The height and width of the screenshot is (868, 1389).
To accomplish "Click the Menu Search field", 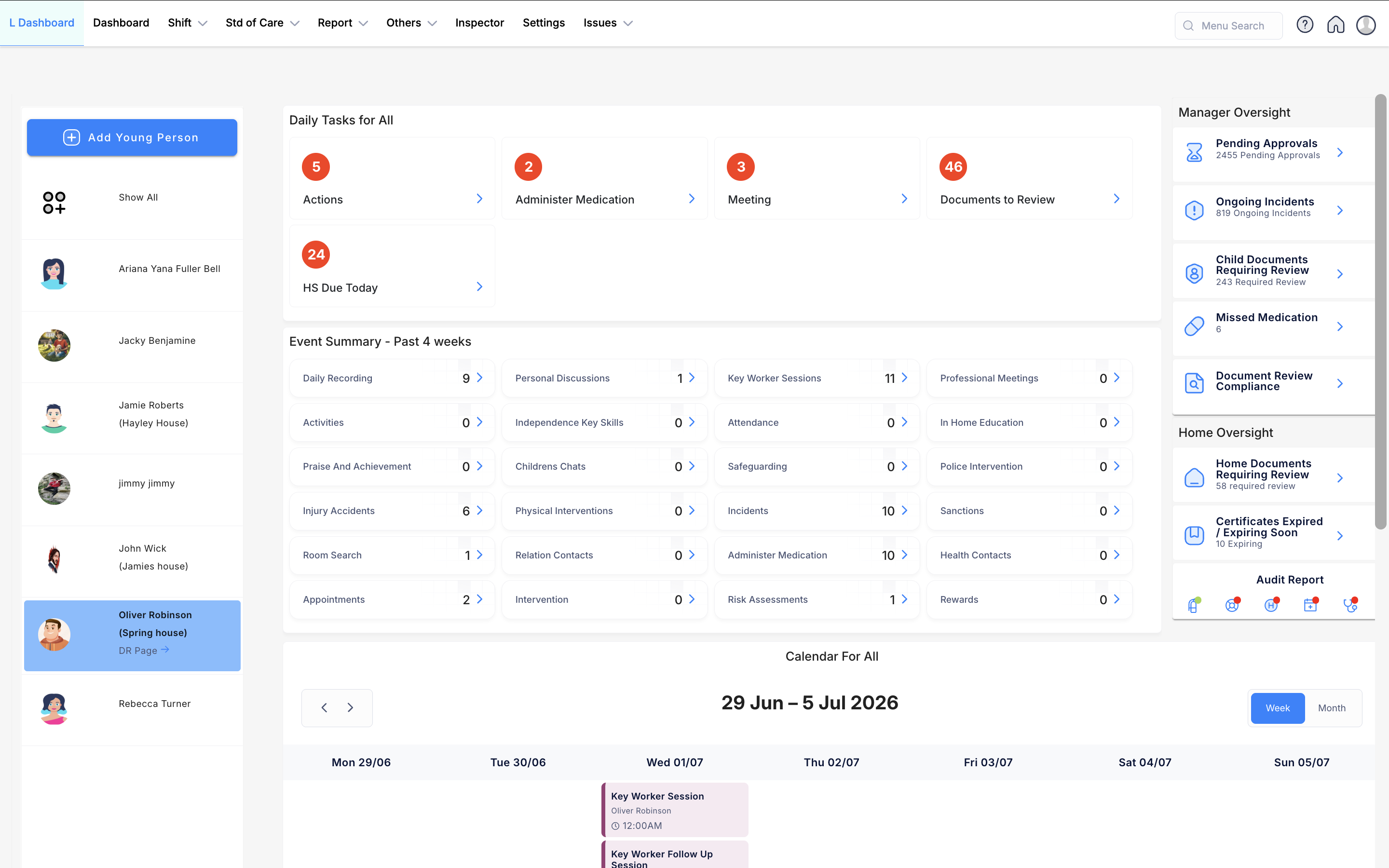I will point(1228,26).
